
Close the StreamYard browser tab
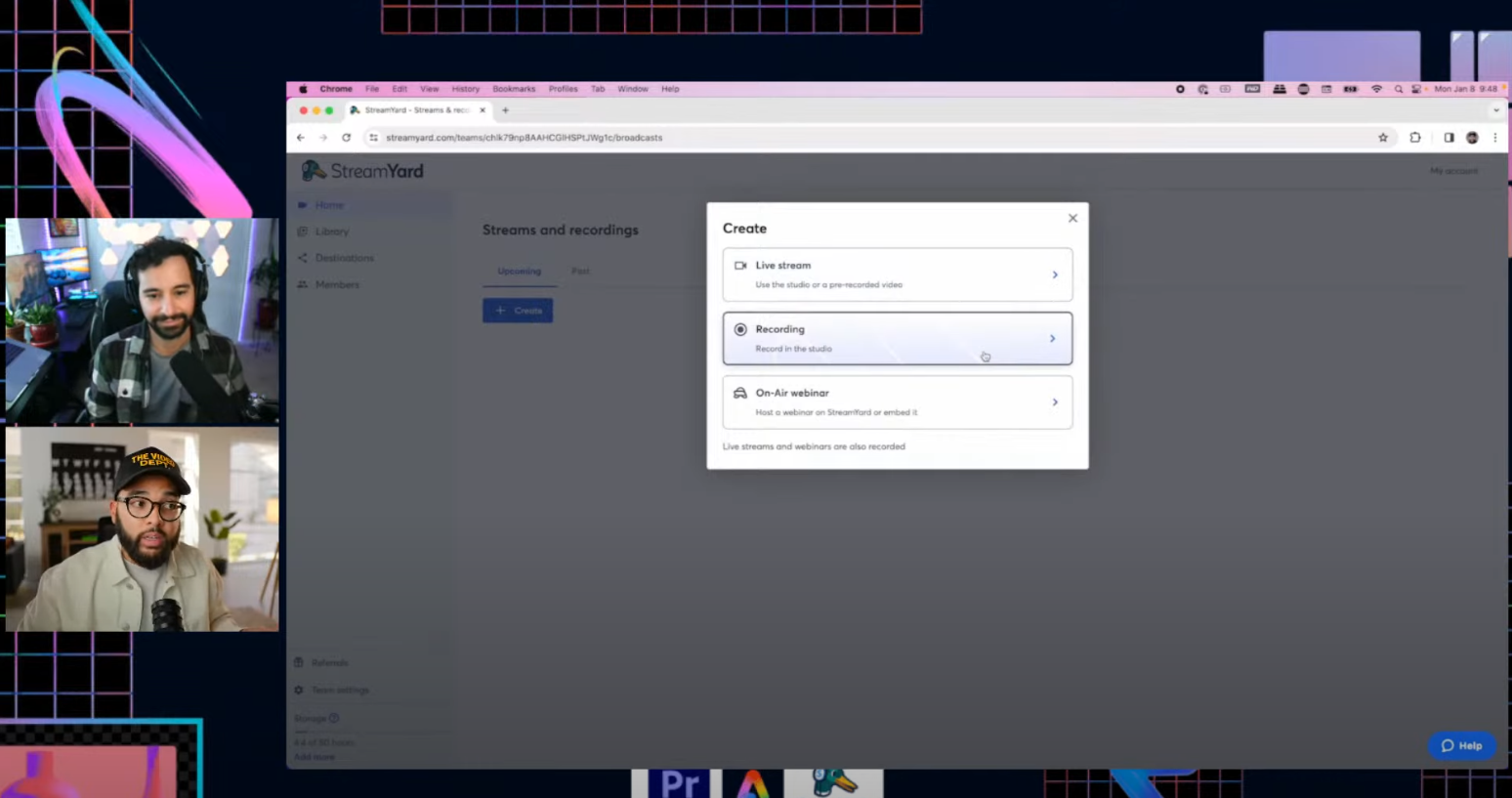[x=483, y=110]
